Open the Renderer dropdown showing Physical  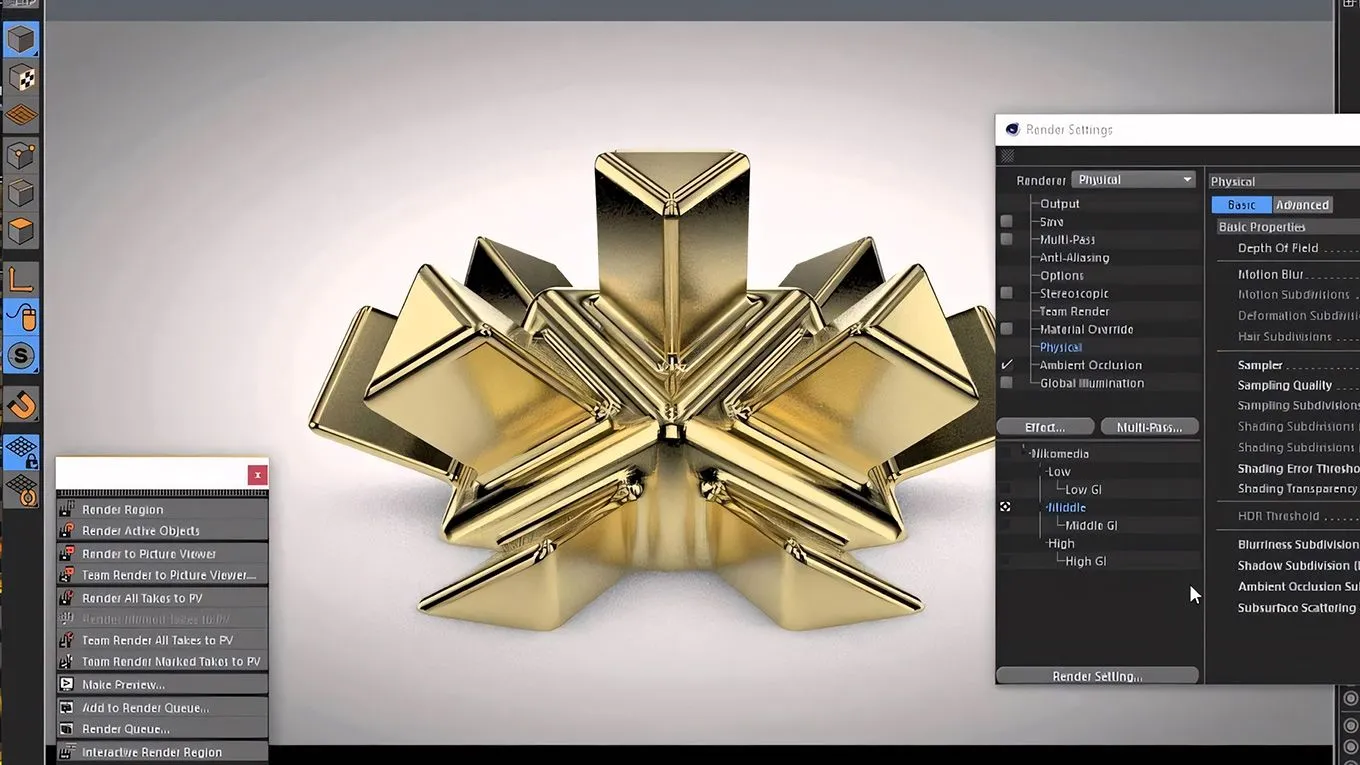point(1133,179)
